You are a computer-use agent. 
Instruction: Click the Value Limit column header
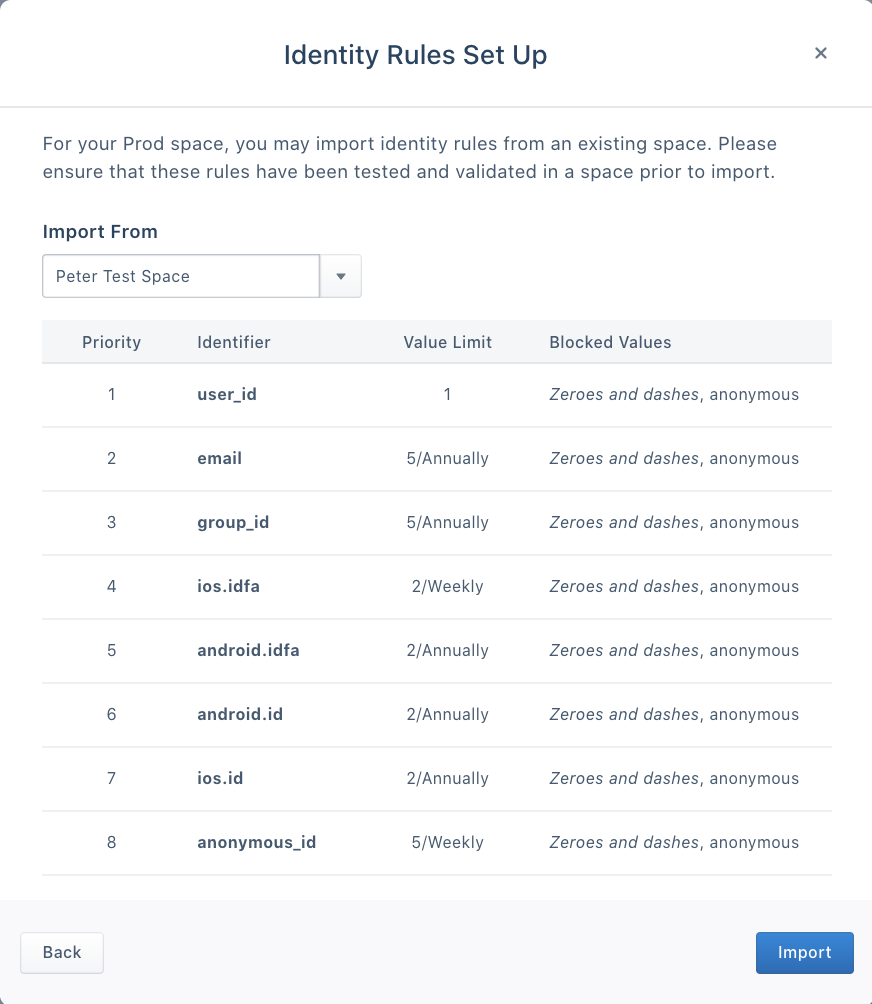[x=447, y=342]
